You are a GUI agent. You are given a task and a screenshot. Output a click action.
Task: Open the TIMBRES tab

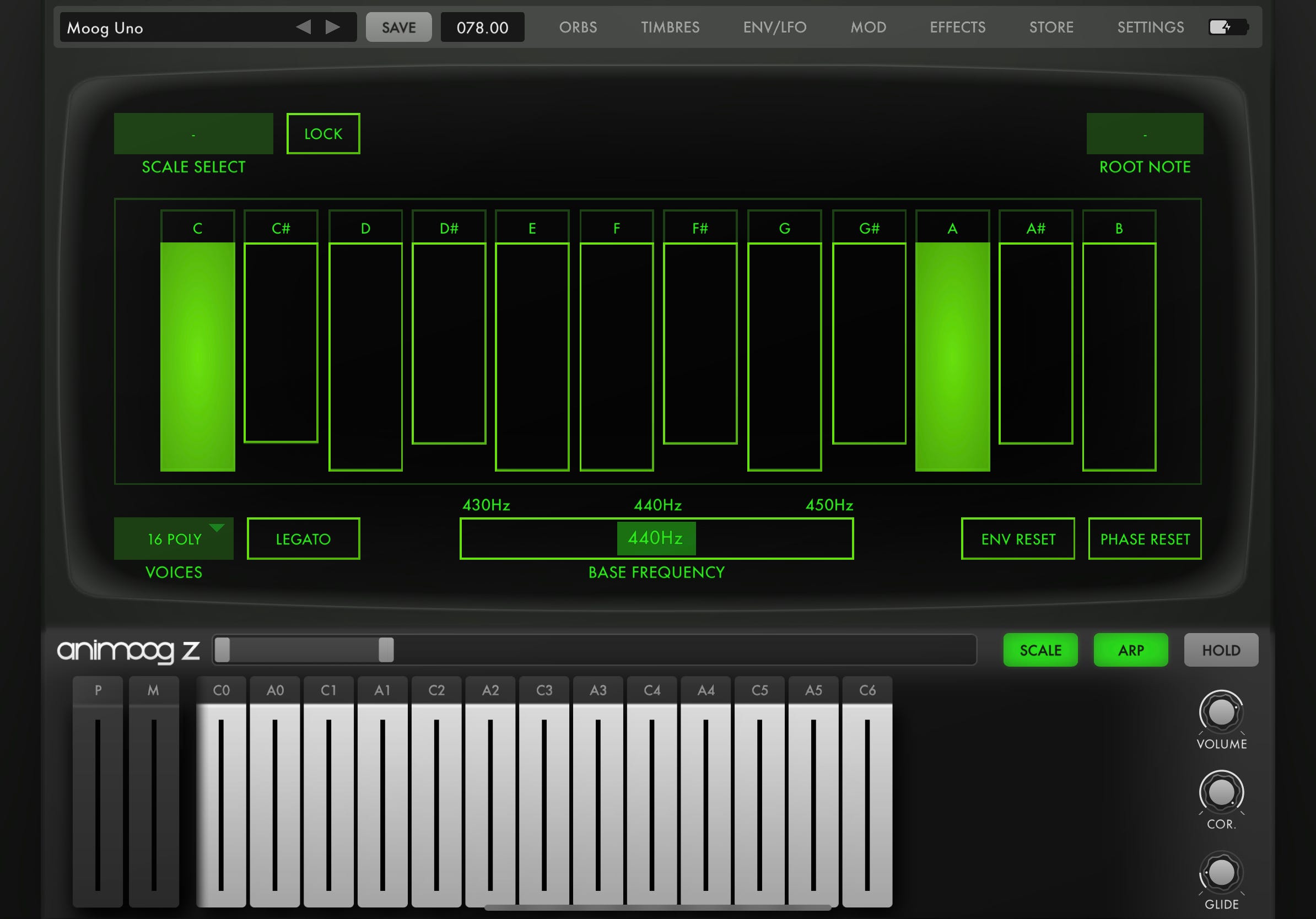click(670, 27)
